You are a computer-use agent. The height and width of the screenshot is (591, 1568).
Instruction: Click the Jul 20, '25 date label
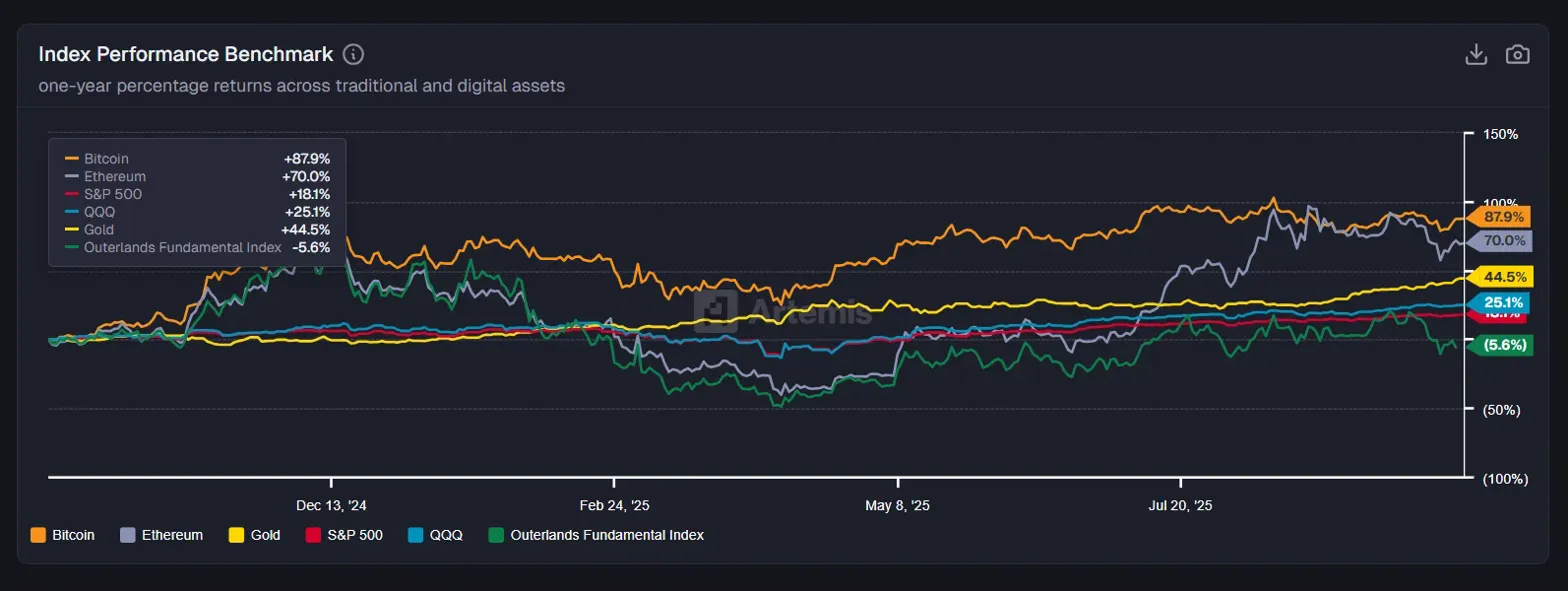pyautogui.click(x=1181, y=506)
